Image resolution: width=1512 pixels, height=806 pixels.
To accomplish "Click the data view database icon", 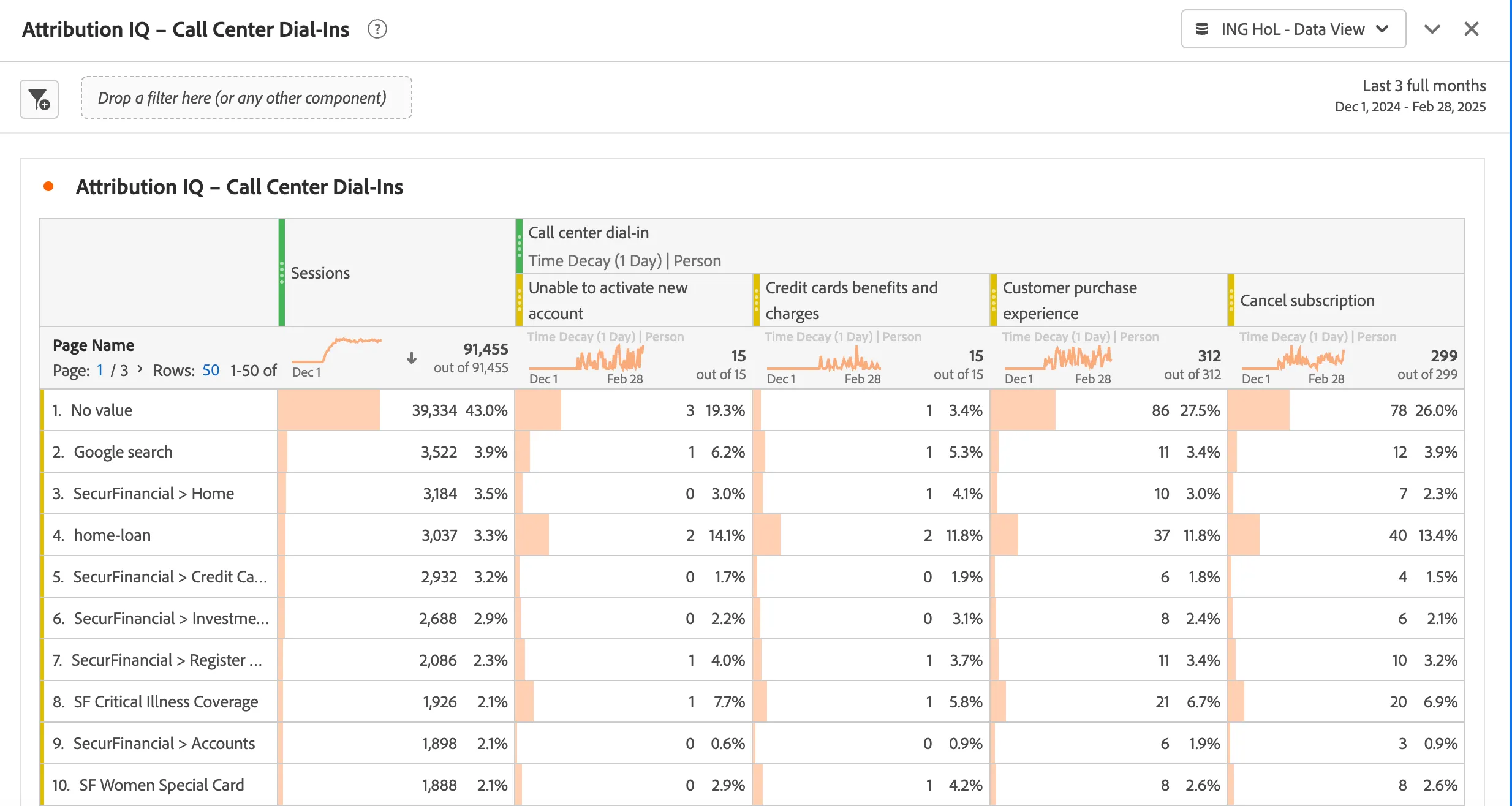I will coord(1202,29).
